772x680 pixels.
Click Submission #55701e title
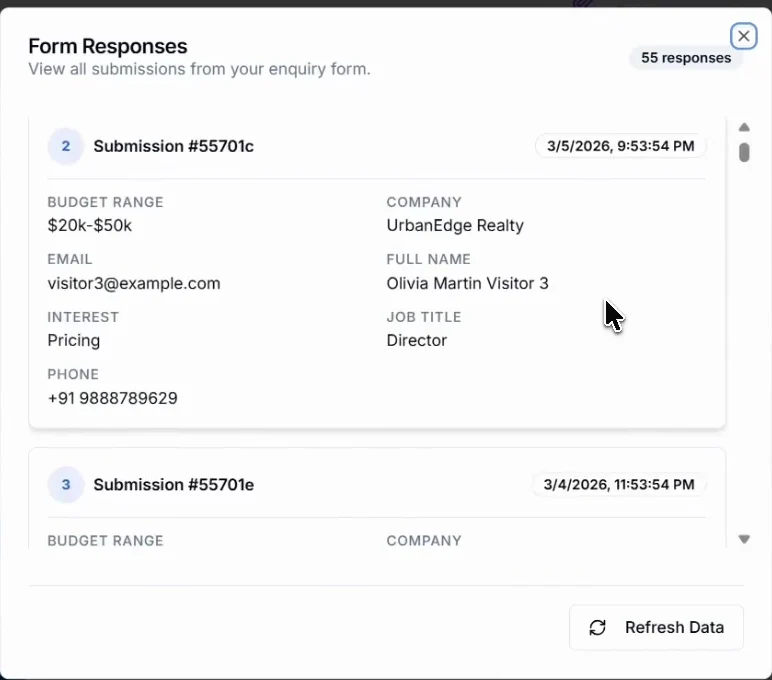(174, 485)
